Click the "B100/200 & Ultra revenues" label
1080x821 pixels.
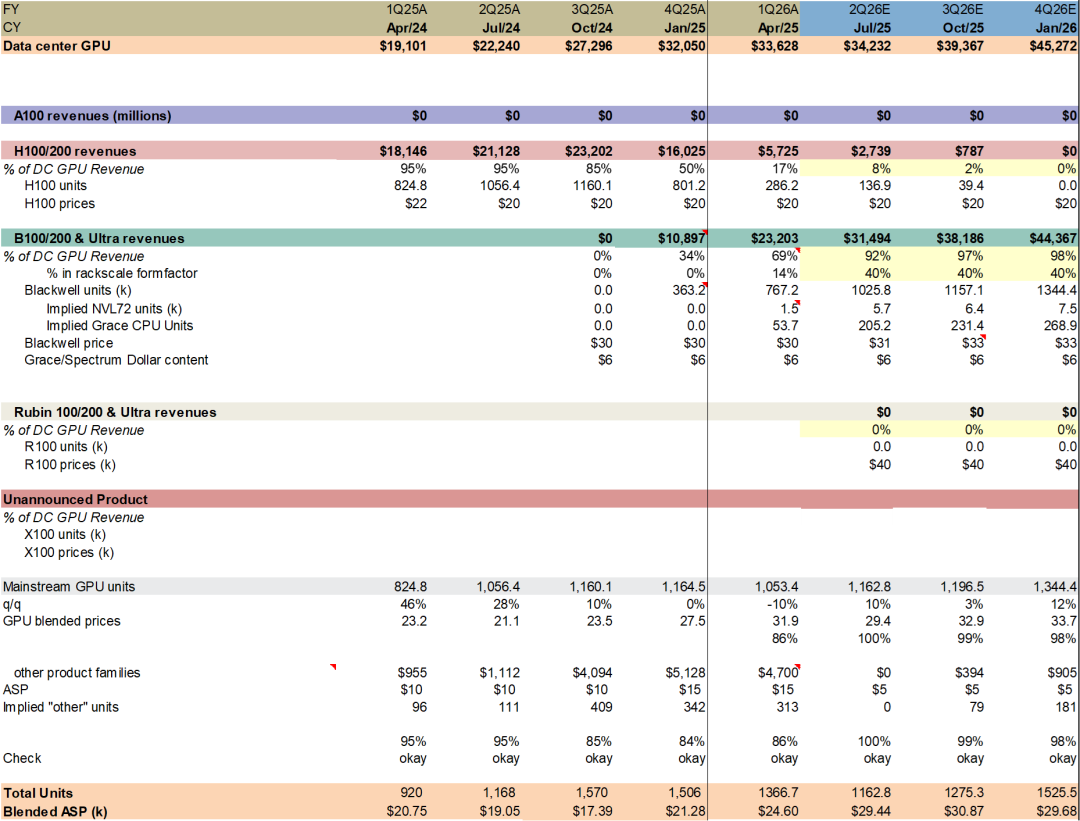99,238
